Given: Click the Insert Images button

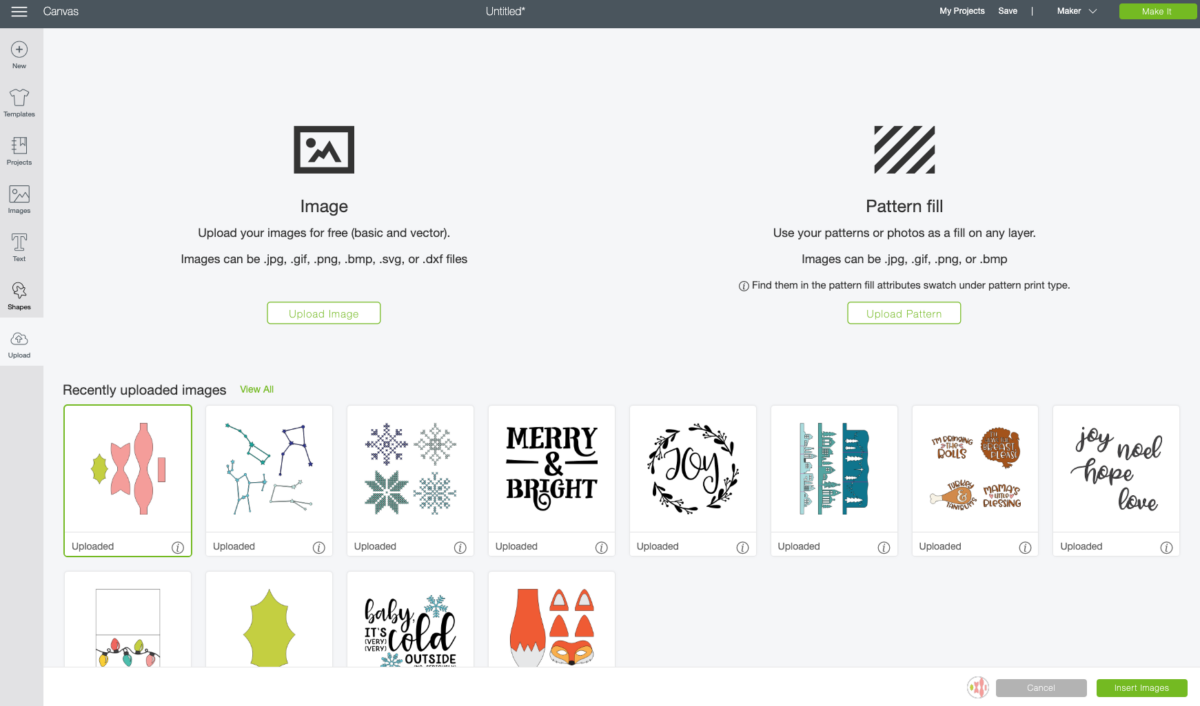Looking at the screenshot, I should click(1141, 688).
